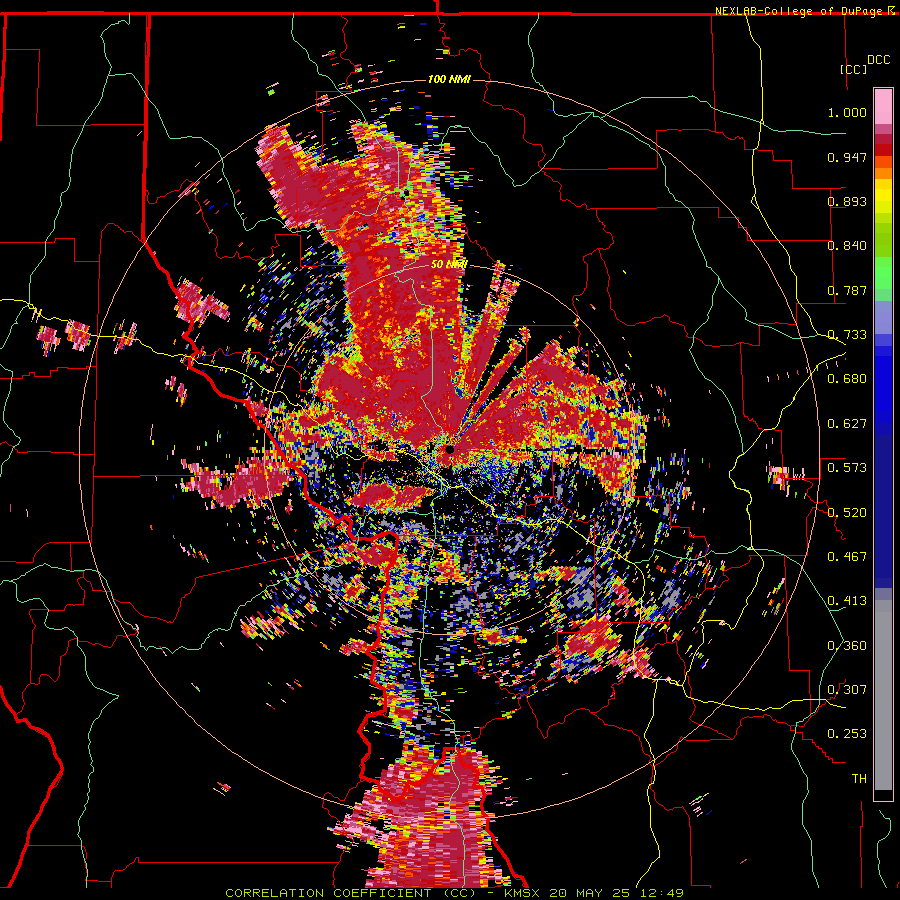900x900 pixels.
Task: Click the 100 NMI range ring label
Action: coord(449,79)
